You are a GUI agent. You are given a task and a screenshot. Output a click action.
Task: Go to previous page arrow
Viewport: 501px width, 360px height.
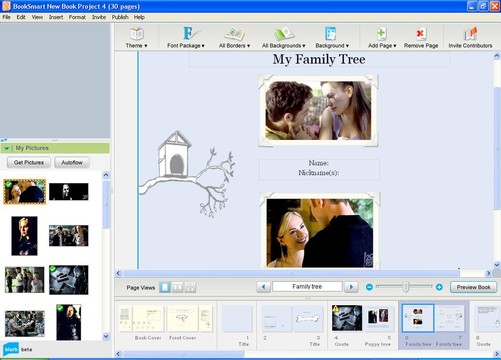(x=263, y=287)
